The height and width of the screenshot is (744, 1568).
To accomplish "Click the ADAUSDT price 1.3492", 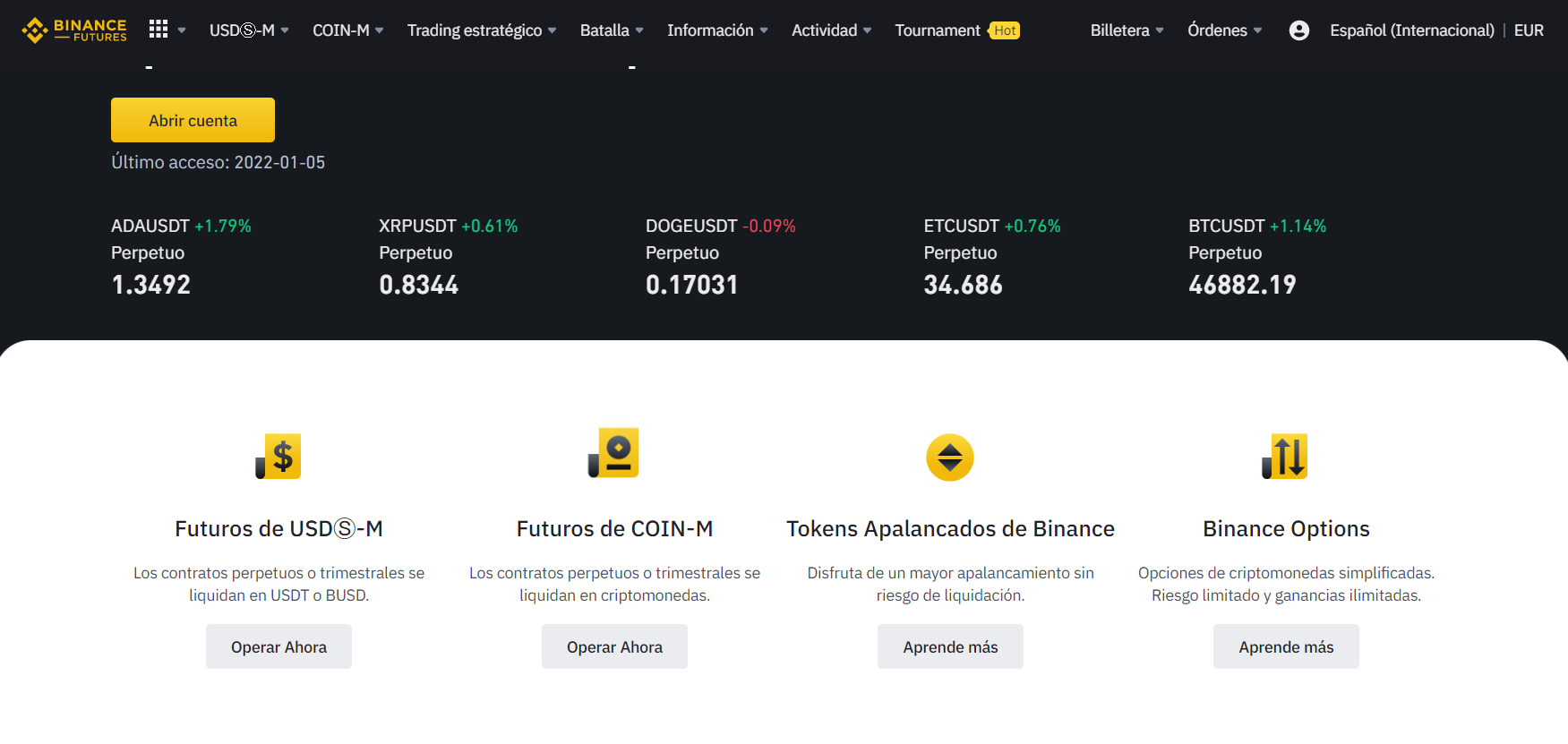I will [x=150, y=285].
